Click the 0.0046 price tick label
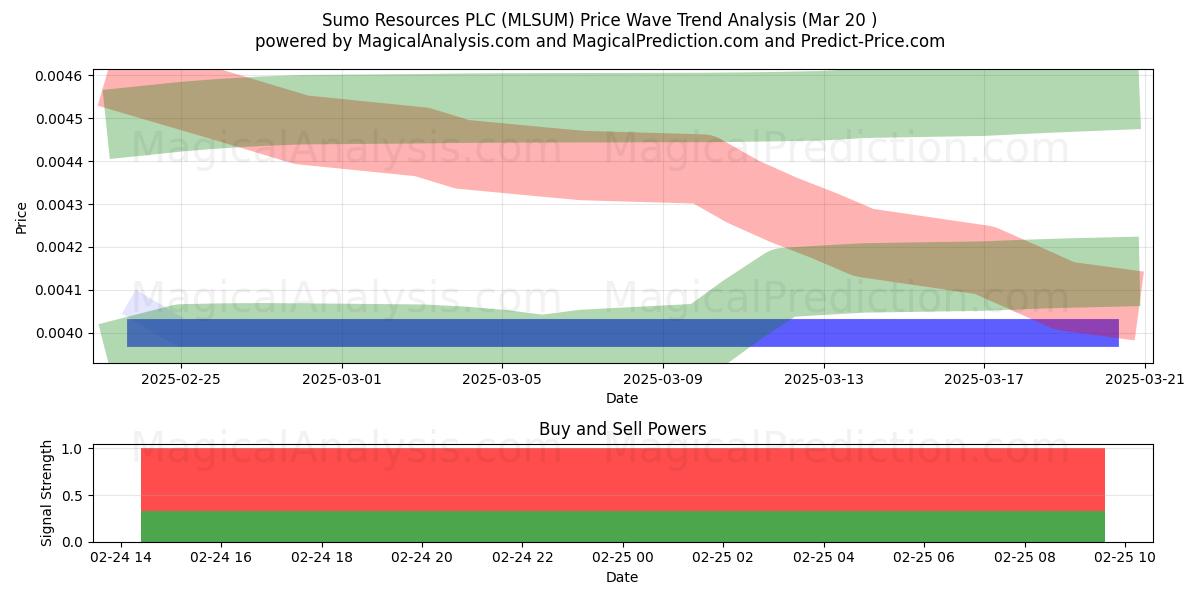 pos(60,76)
